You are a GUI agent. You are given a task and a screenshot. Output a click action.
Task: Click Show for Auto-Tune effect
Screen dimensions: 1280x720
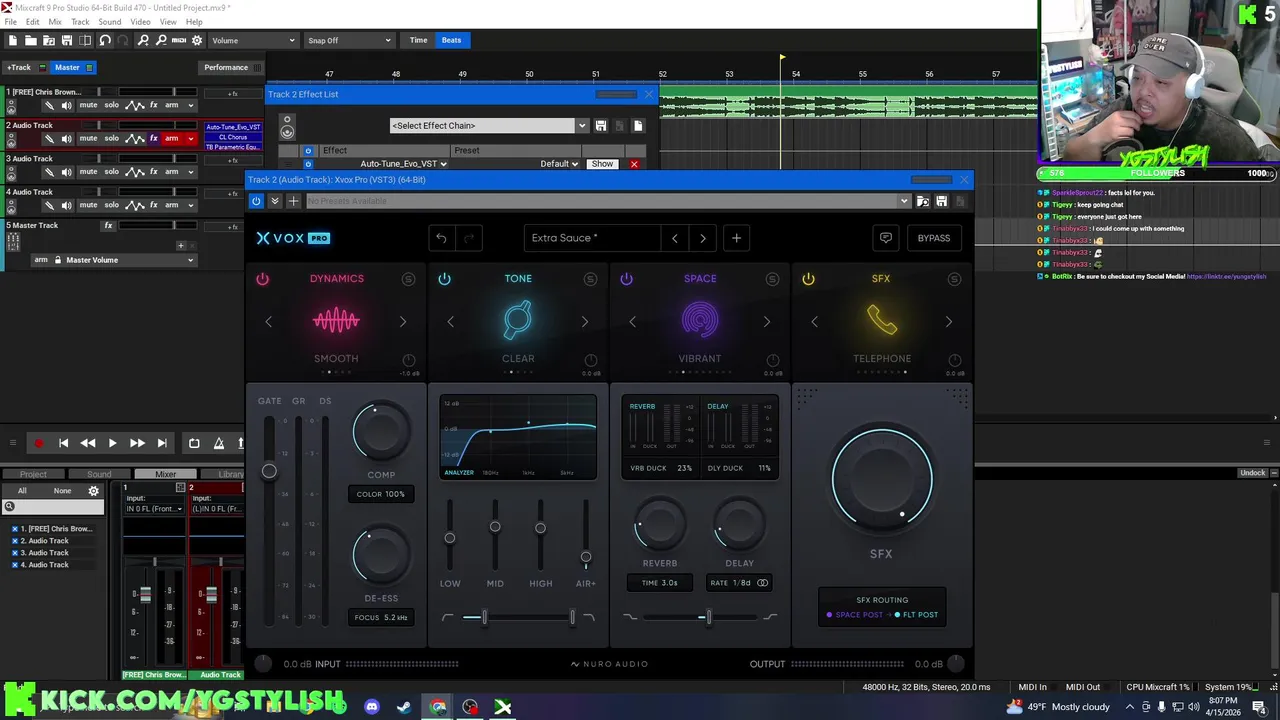point(602,164)
